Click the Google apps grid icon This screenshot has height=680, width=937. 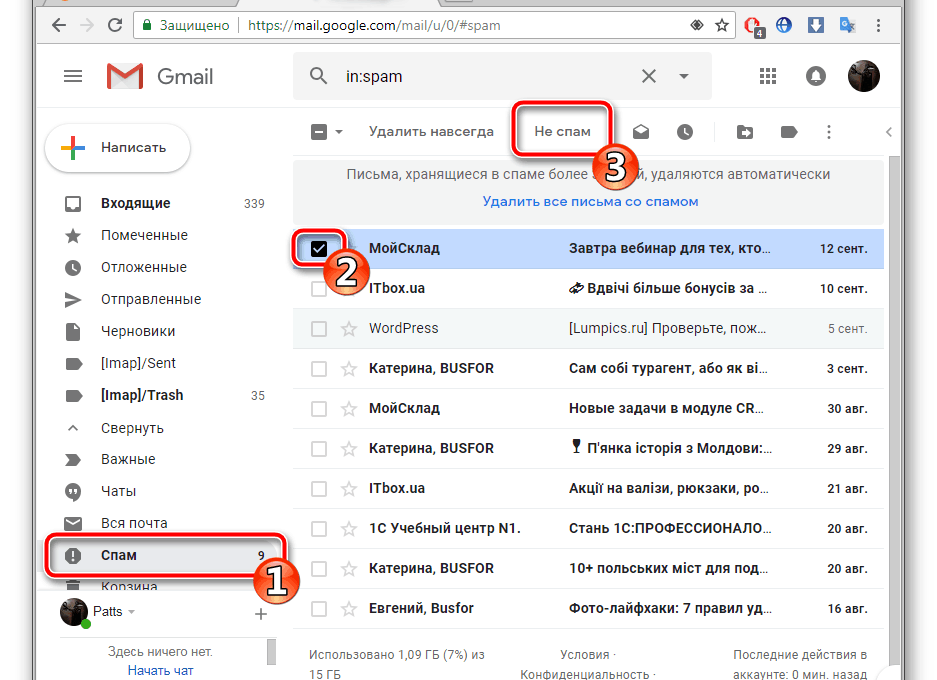point(768,76)
